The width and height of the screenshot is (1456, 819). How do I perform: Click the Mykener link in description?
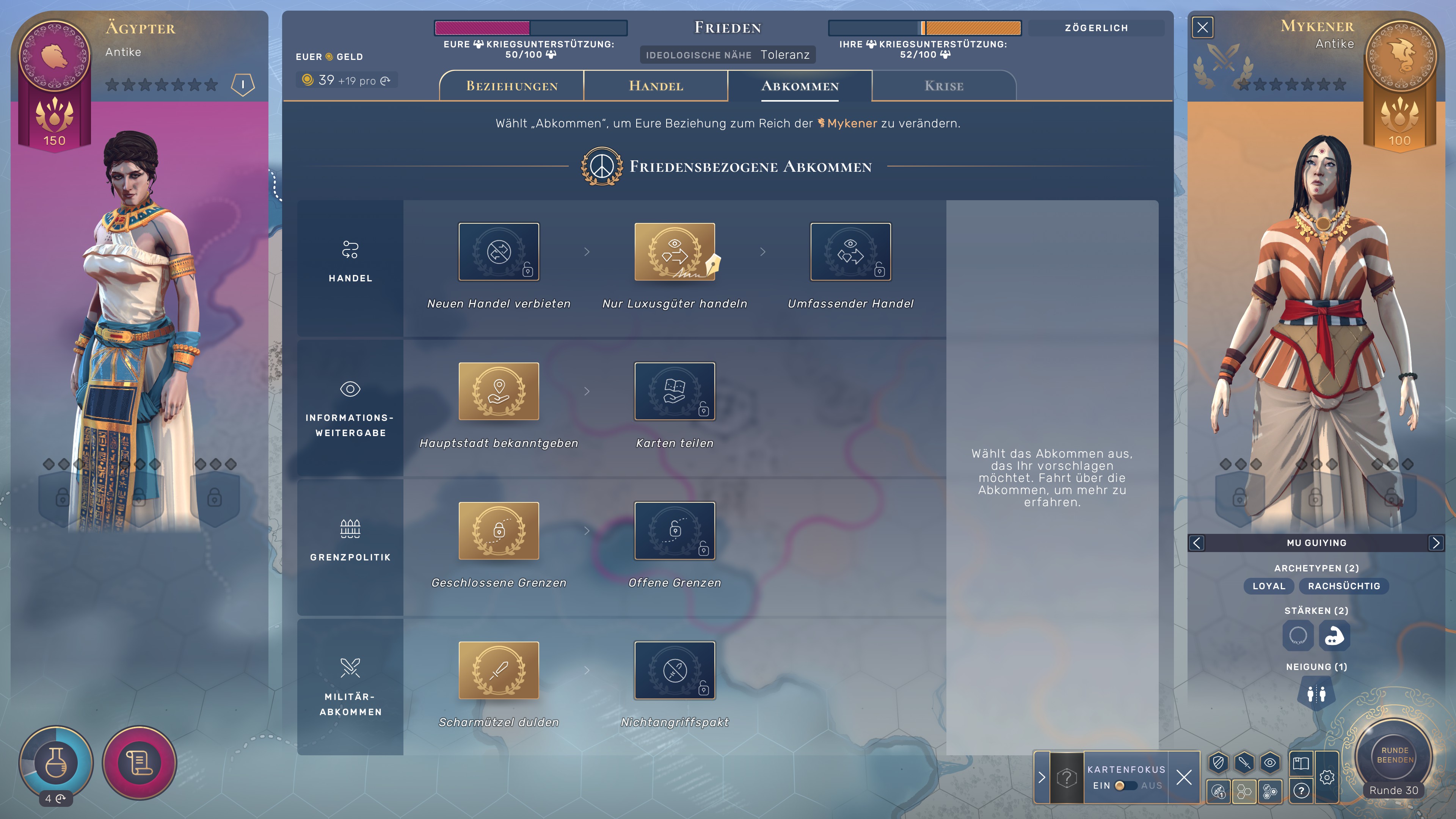point(847,123)
